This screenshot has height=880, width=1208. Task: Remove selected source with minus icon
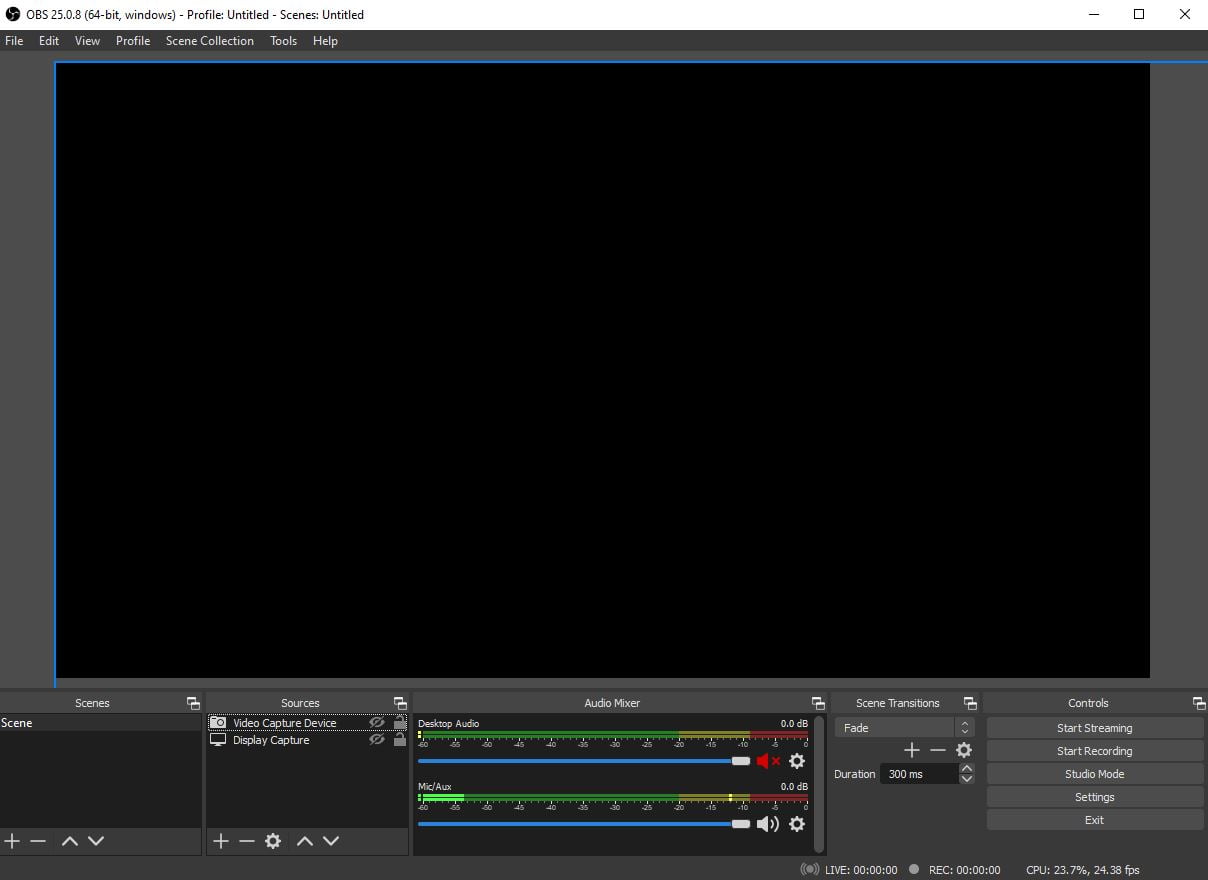(247, 841)
